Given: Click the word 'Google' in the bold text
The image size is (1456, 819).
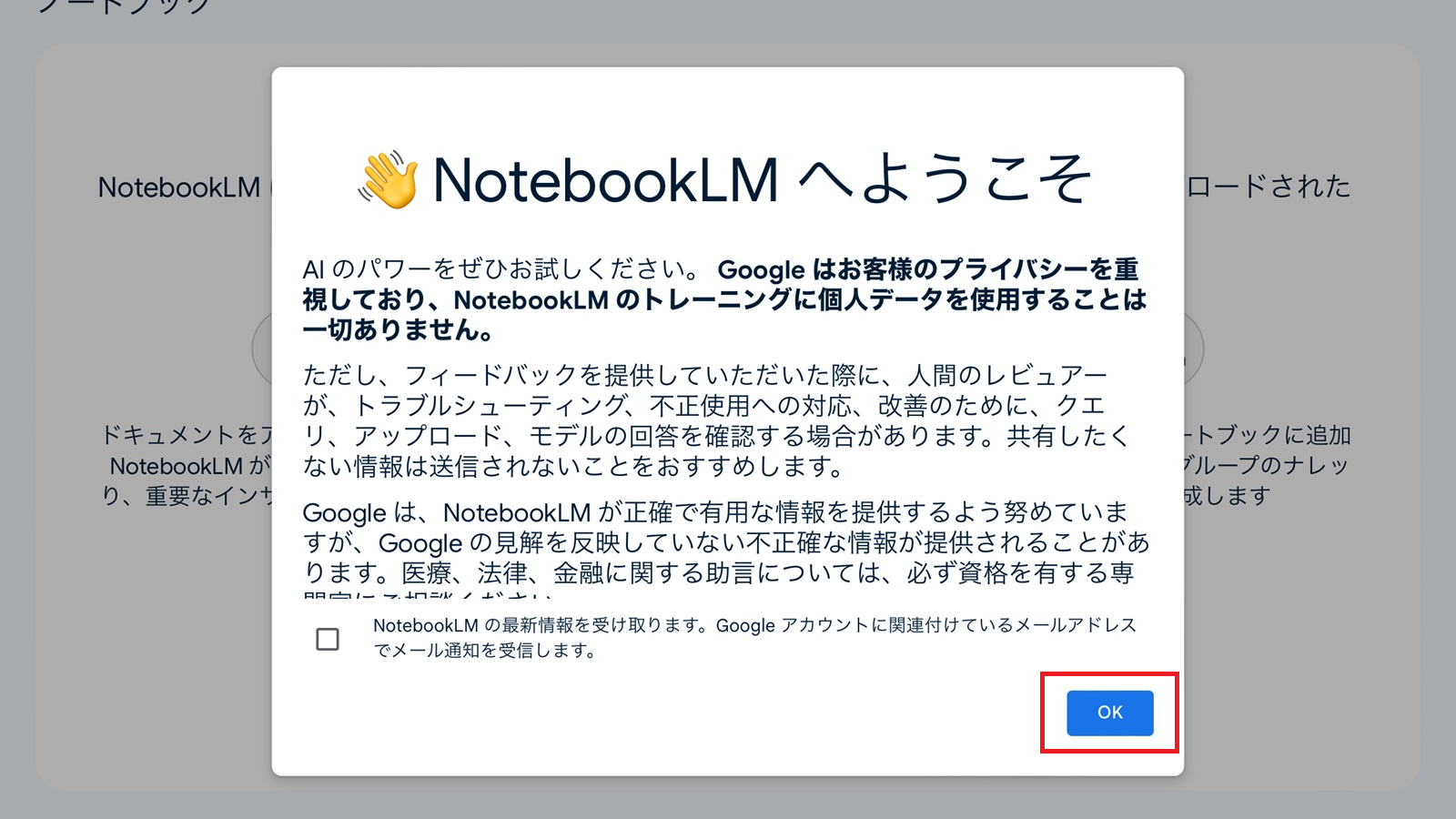Looking at the screenshot, I should [763, 268].
